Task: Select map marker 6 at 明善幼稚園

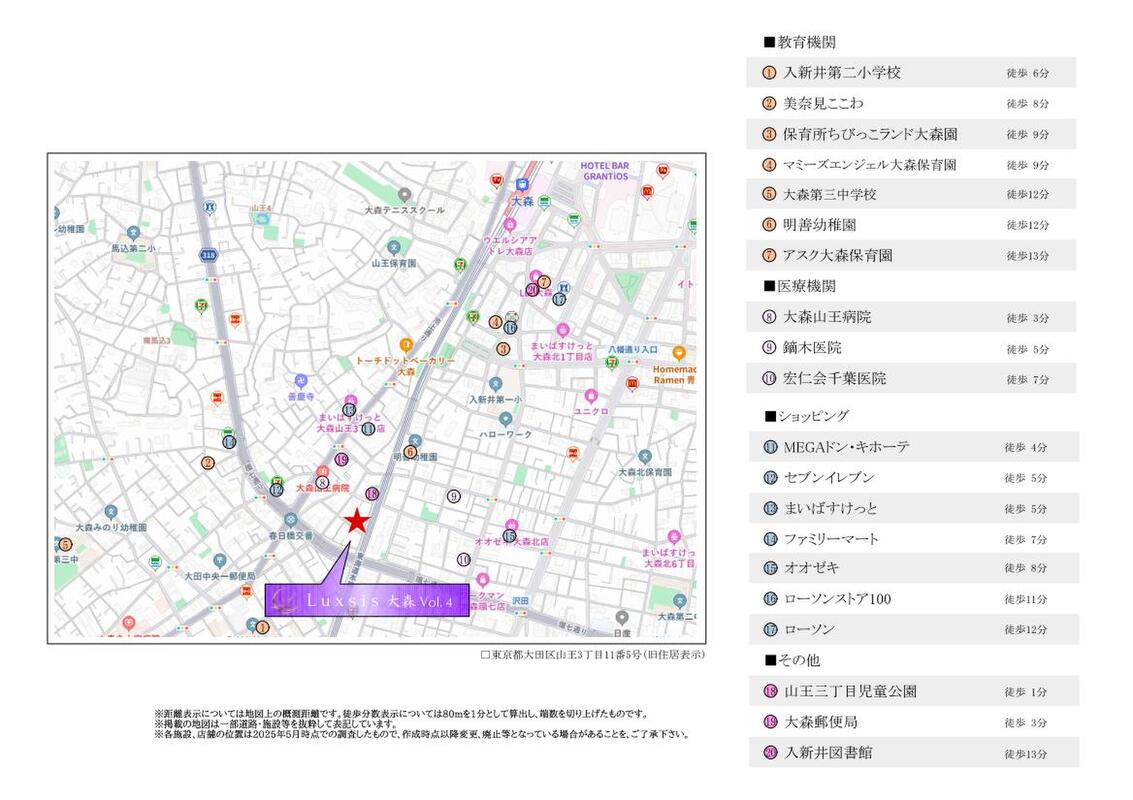Action: coord(410,452)
